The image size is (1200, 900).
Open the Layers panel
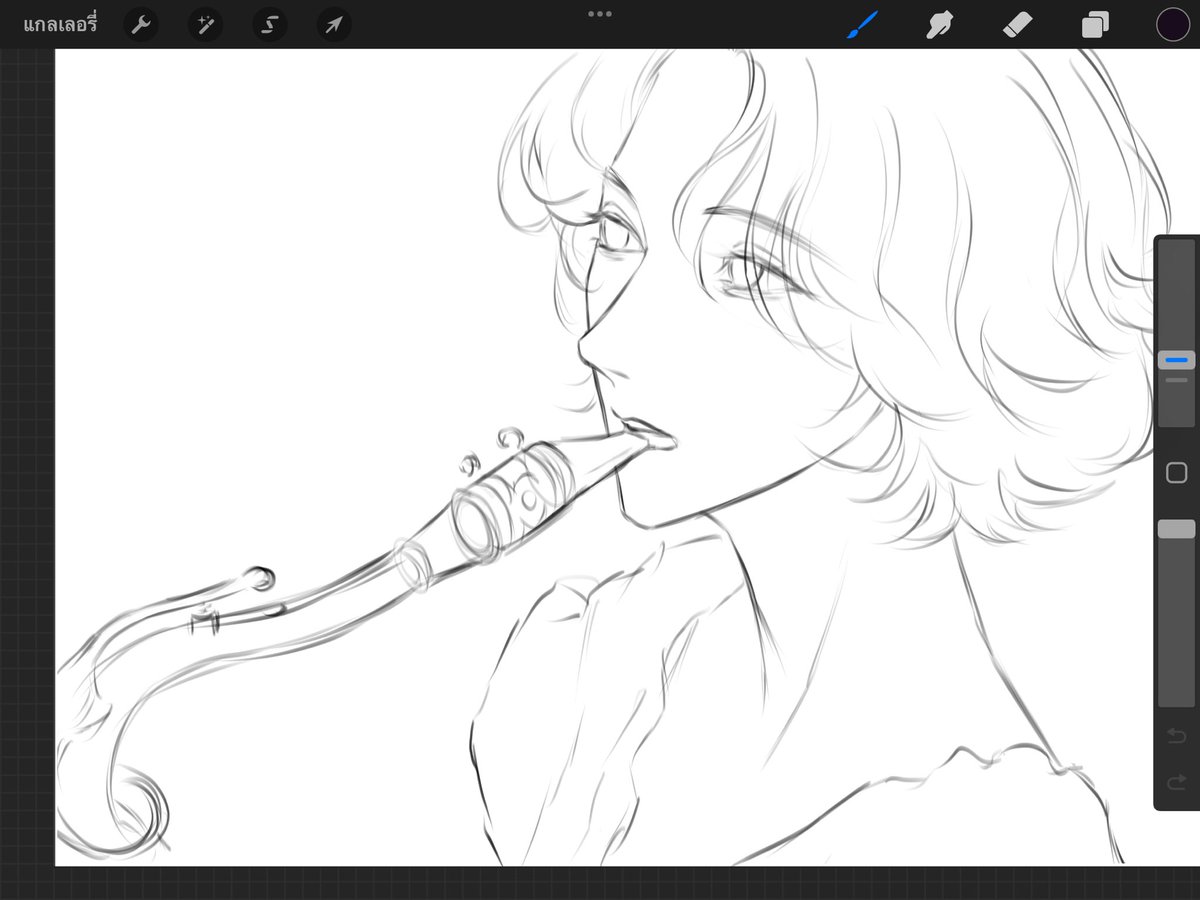(x=1094, y=24)
